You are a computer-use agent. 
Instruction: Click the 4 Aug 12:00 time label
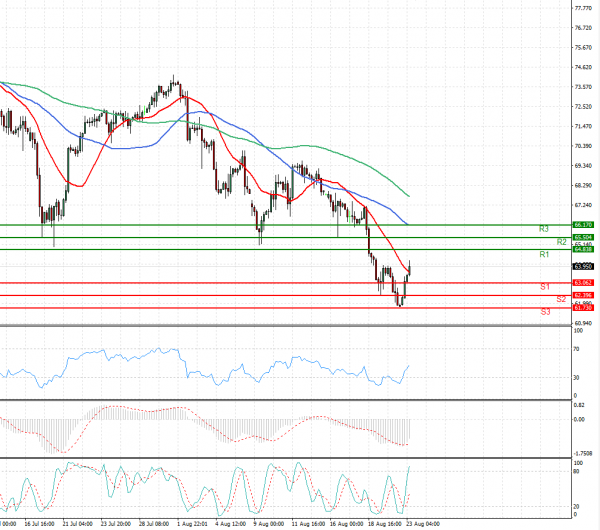(x=230, y=523)
